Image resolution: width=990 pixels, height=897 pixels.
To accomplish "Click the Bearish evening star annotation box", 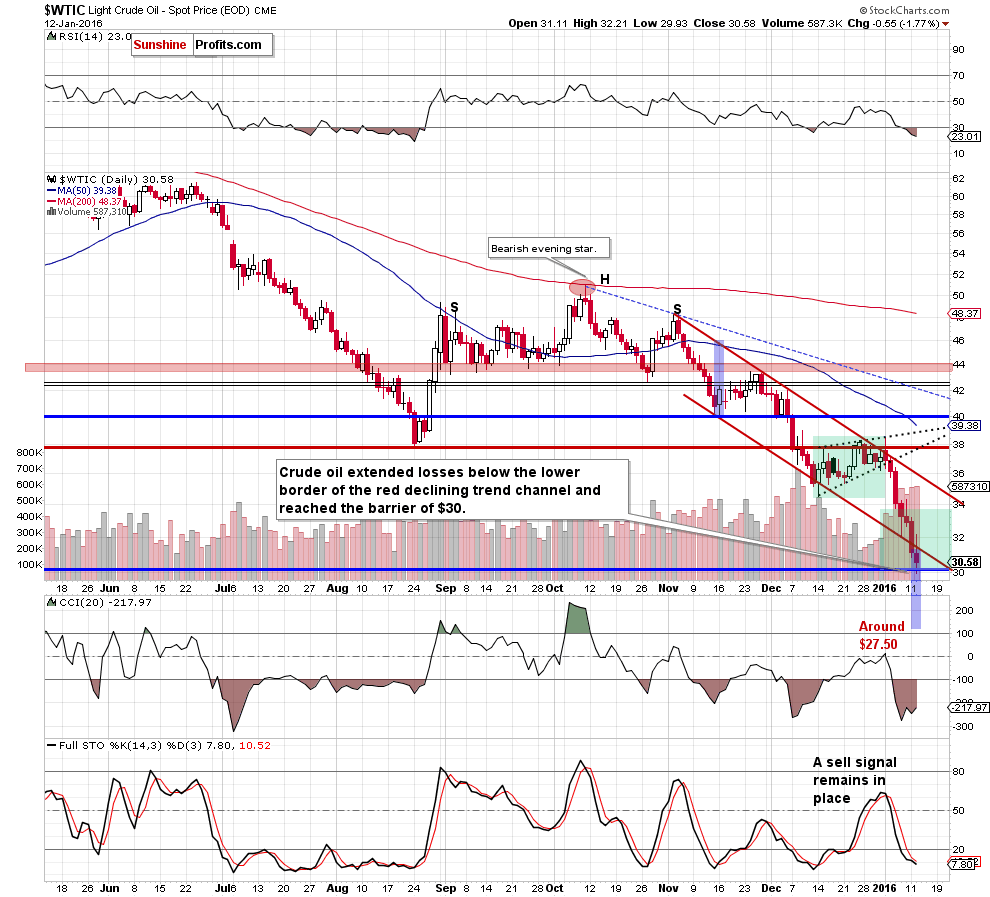I will pyautogui.click(x=549, y=248).
